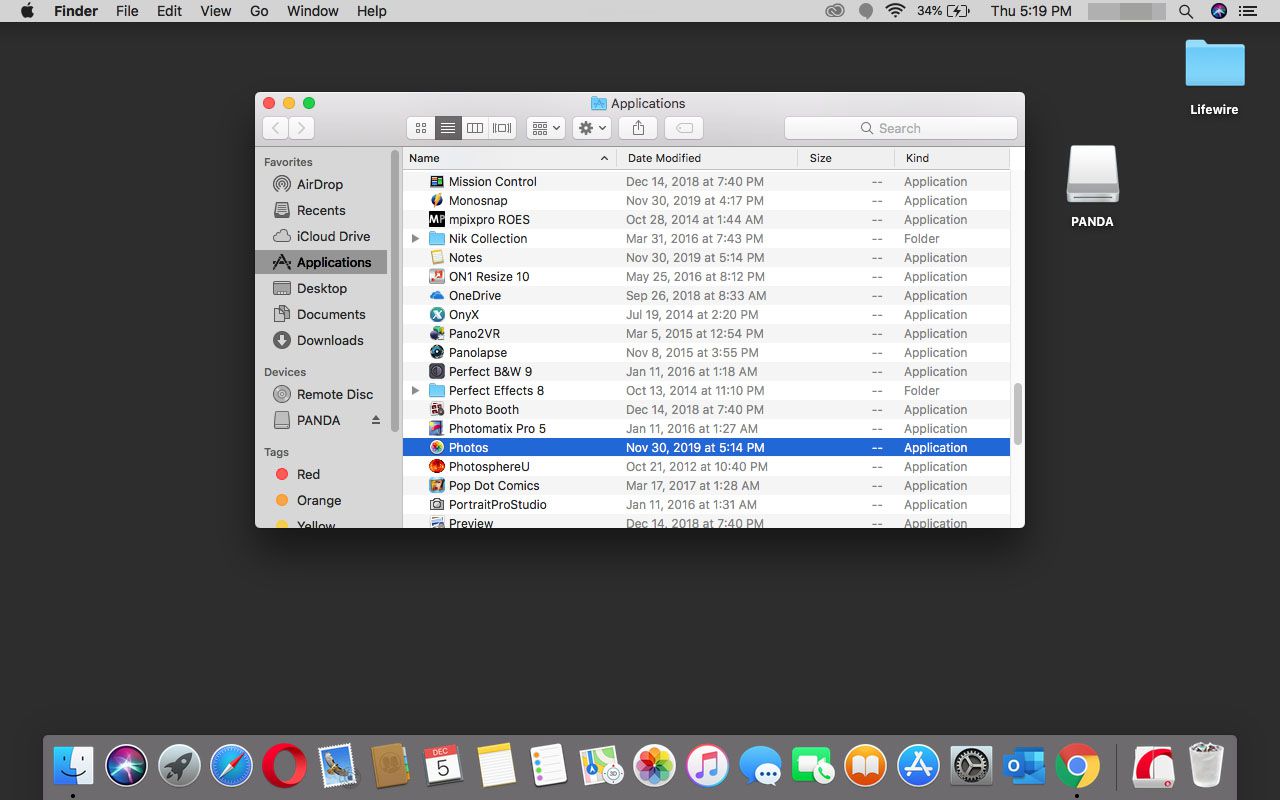Viewport: 1280px width, 800px height.
Task: Sort list by the Size column
Action: (x=846, y=158)
